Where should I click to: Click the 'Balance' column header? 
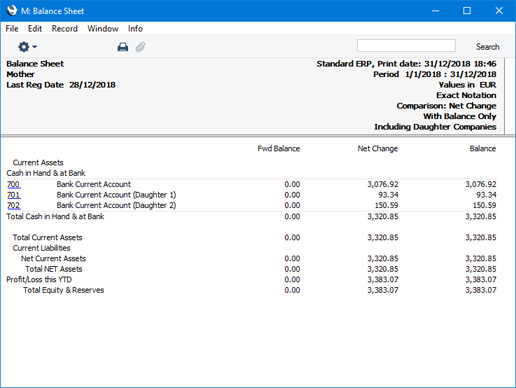(x=483, y=149)
